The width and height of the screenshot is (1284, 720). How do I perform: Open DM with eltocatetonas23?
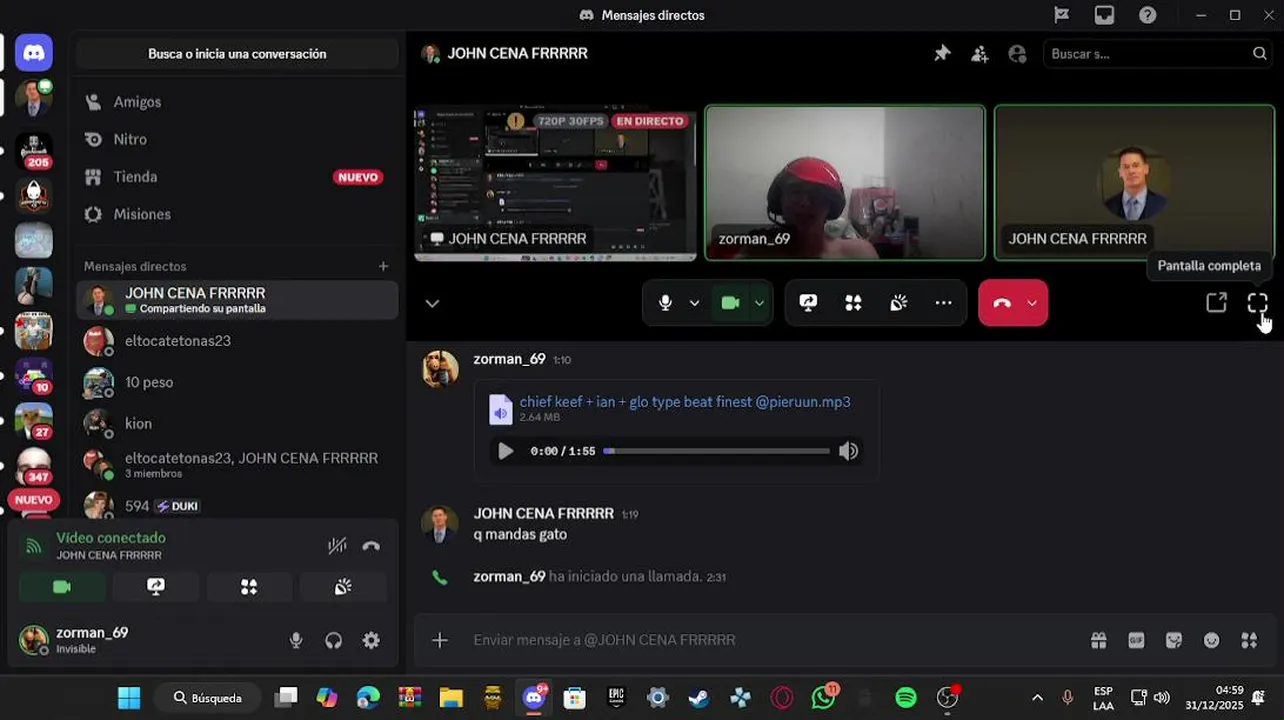[237, 341]
